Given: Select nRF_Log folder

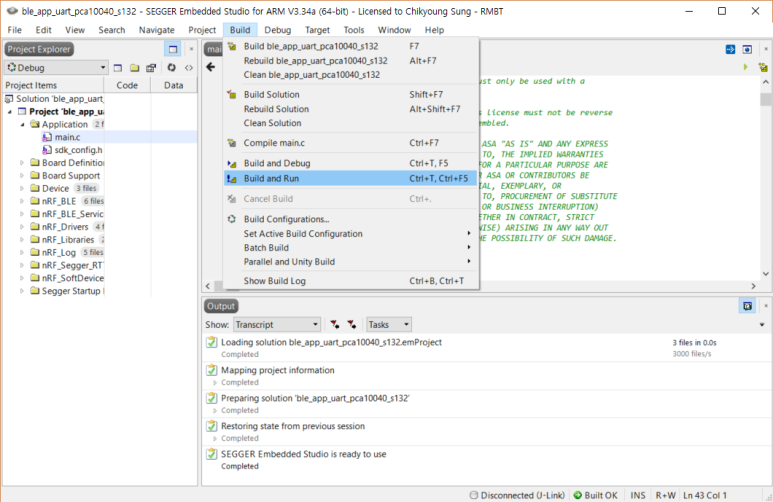Looking at the screenshot, I should pyautogui.click(x=59, y=252).
